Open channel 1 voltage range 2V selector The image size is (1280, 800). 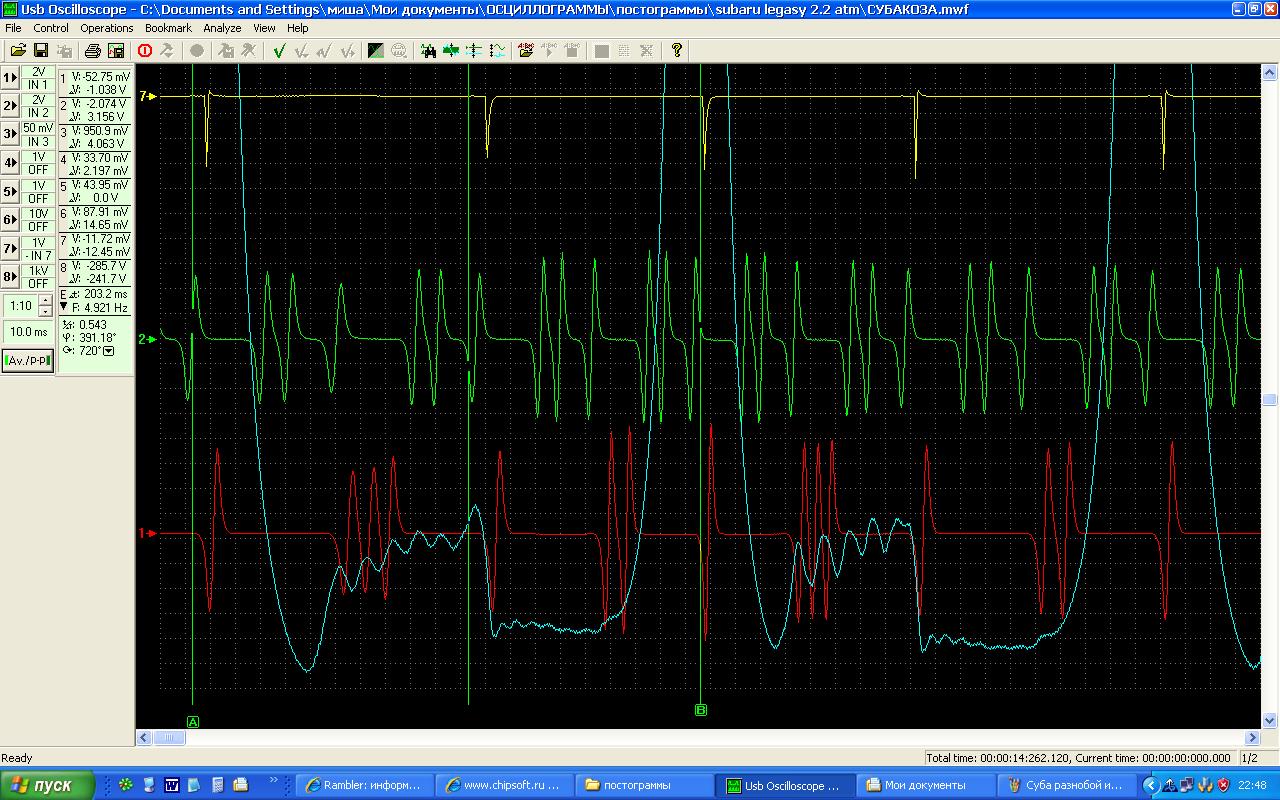click(x=38, y=71)
